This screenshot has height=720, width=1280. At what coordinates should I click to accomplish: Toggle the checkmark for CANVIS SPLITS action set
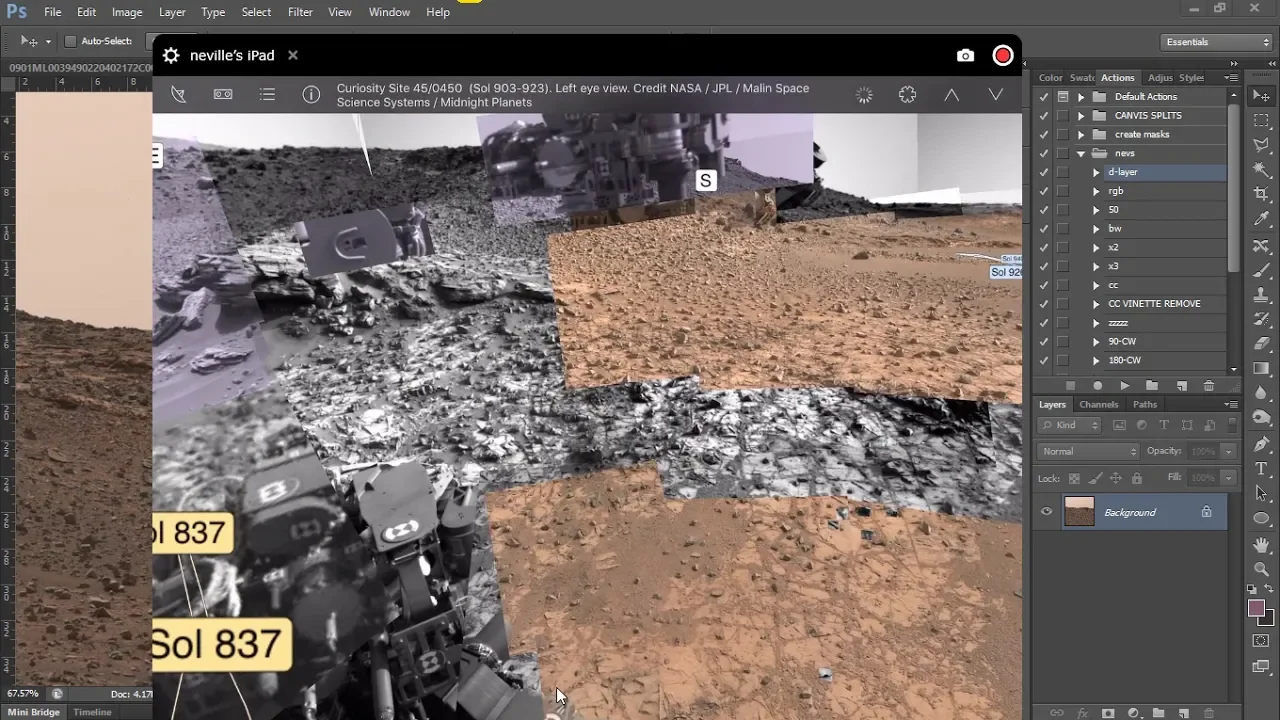(1044, 116)
